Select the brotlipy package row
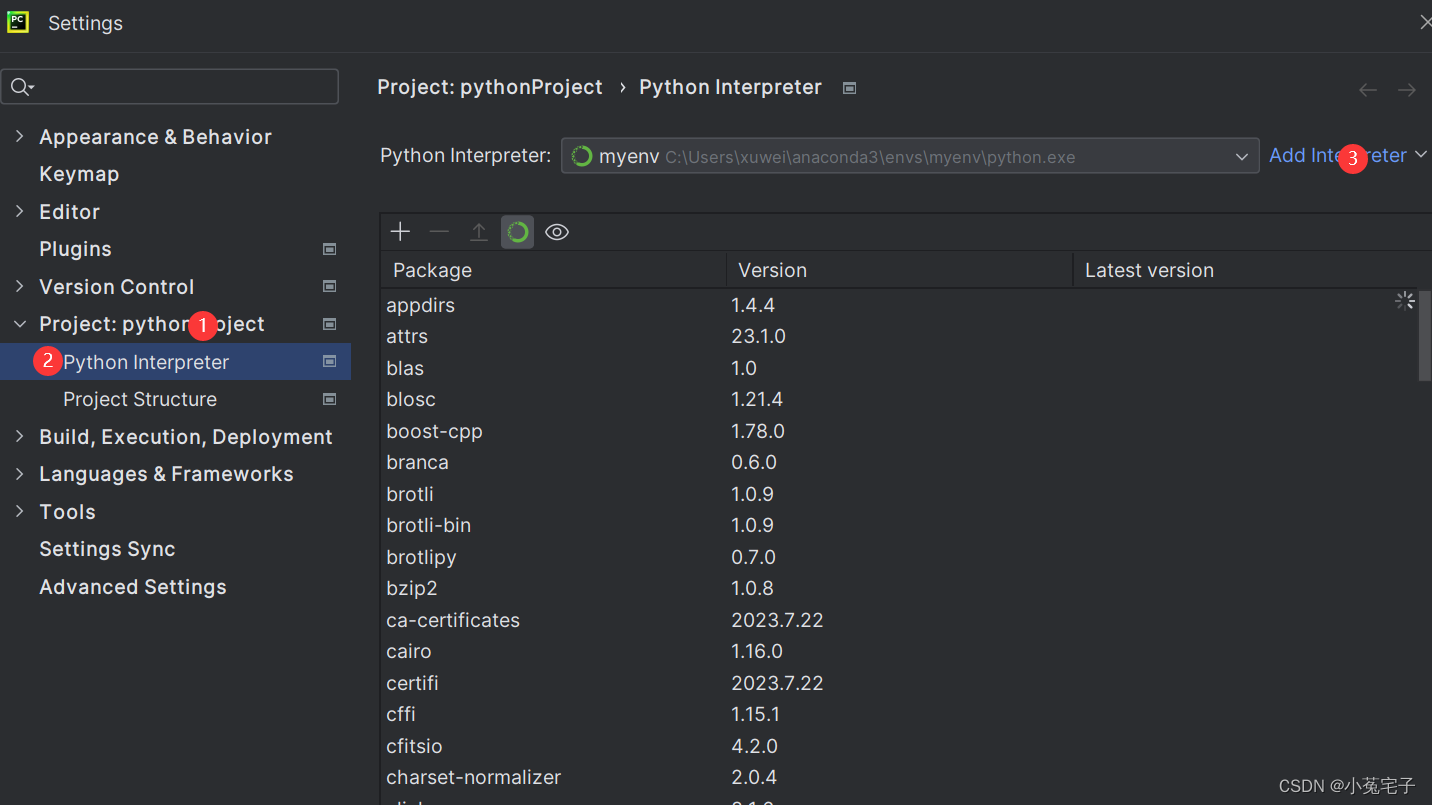1432x805 pixels. 900,557
